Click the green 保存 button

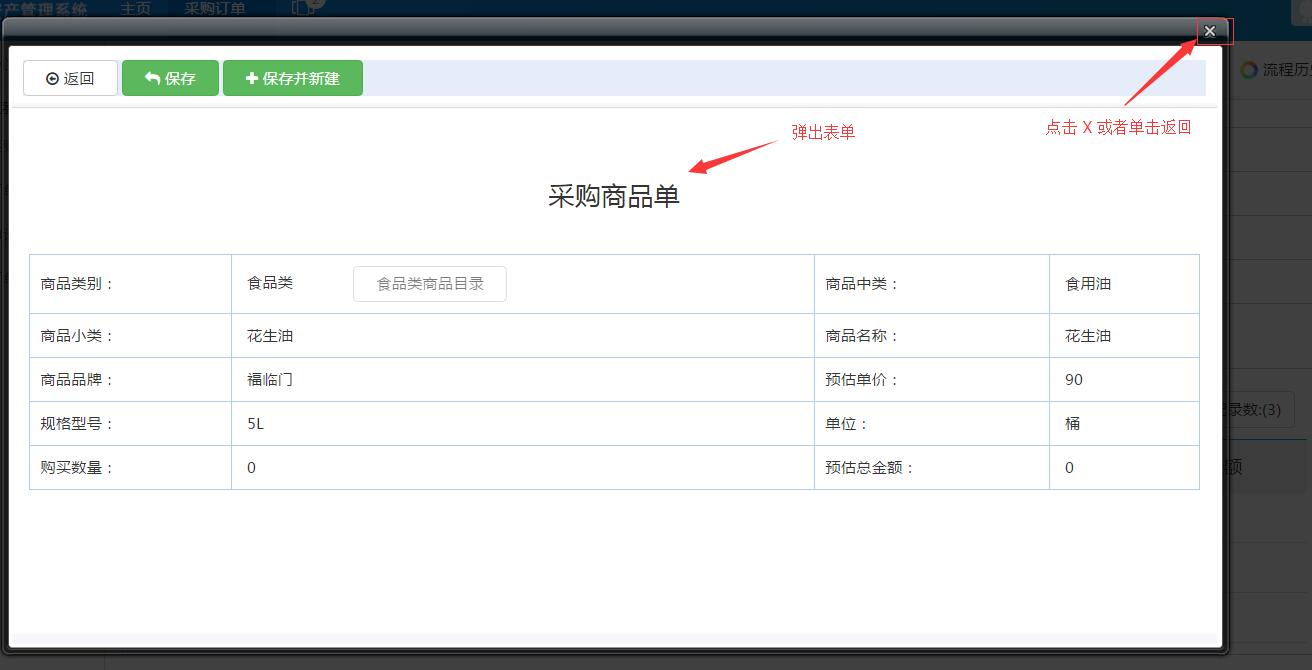[x=170, y=78]
